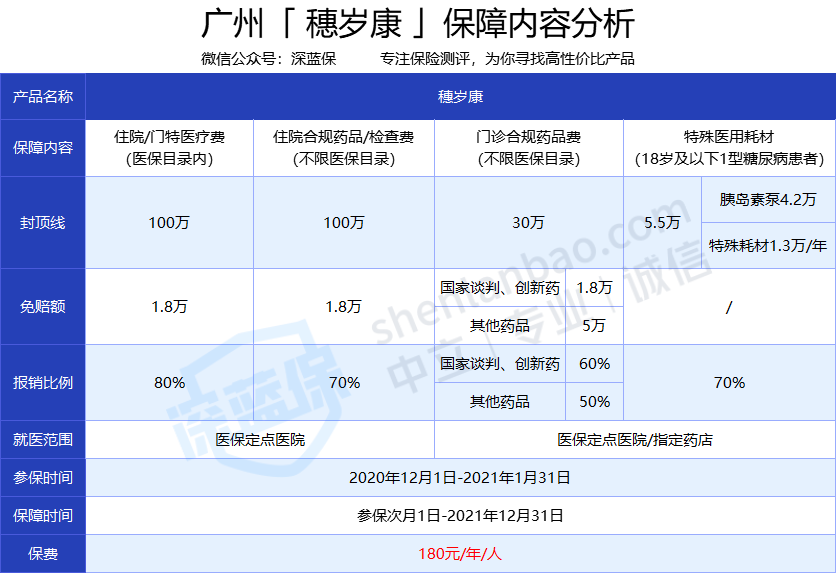The width and height of the screenshot is (836, 573).
Task: Click the product name cell 穗岁康
Action: point(461,96)
